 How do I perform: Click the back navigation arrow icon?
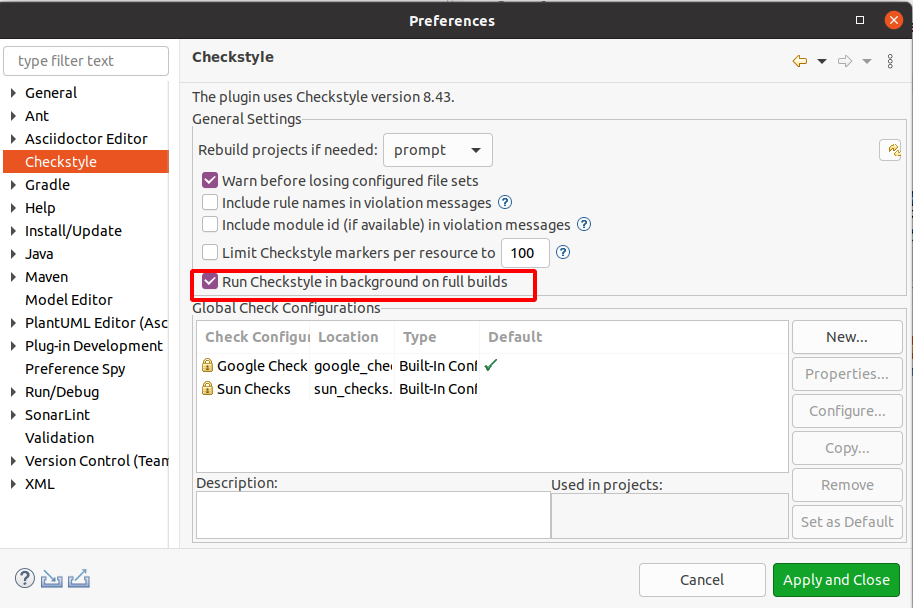(x=800, y=61)
